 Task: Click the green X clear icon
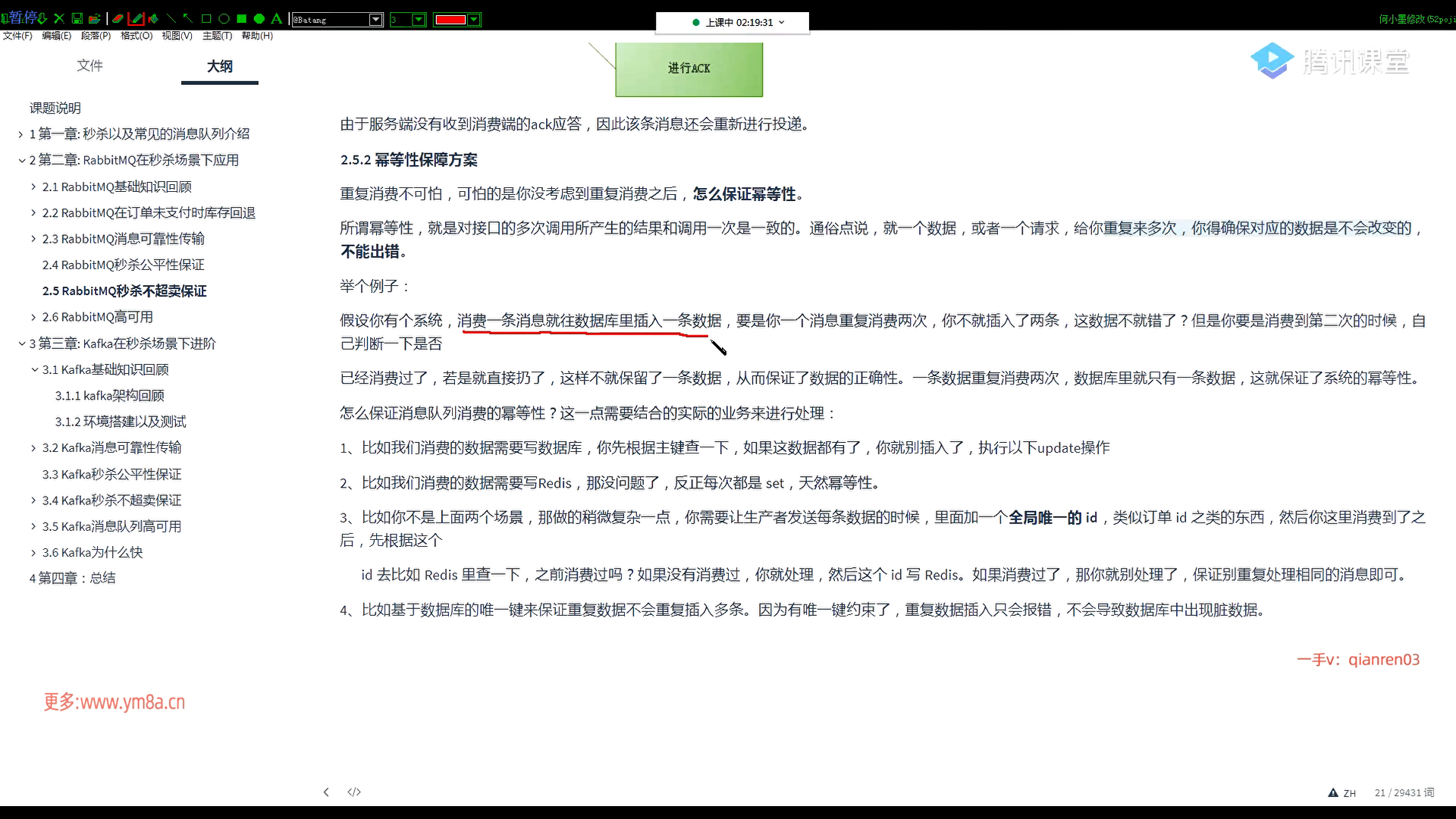[59, 19]
